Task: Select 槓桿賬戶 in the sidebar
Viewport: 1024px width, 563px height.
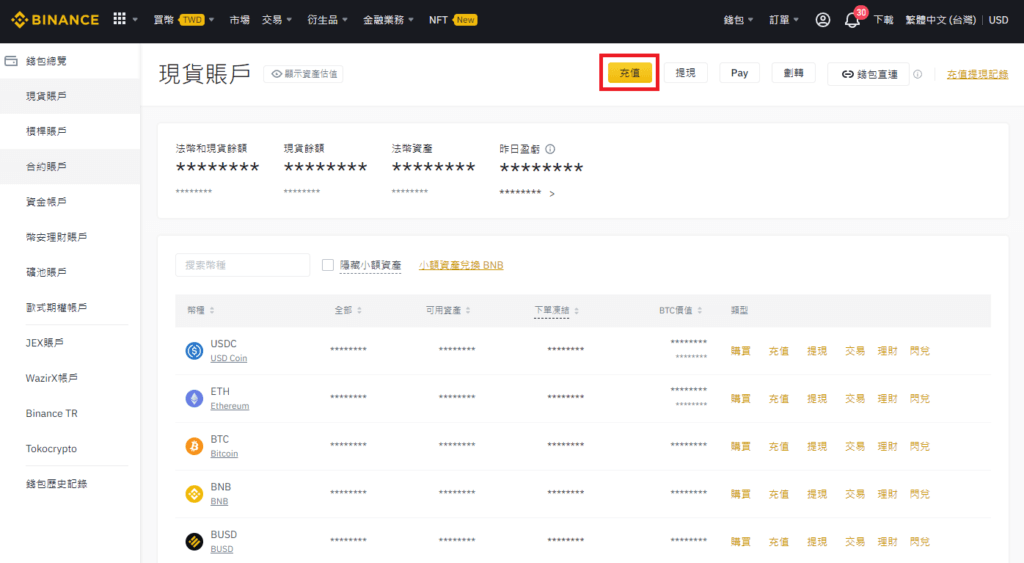Action: (70, 131)
